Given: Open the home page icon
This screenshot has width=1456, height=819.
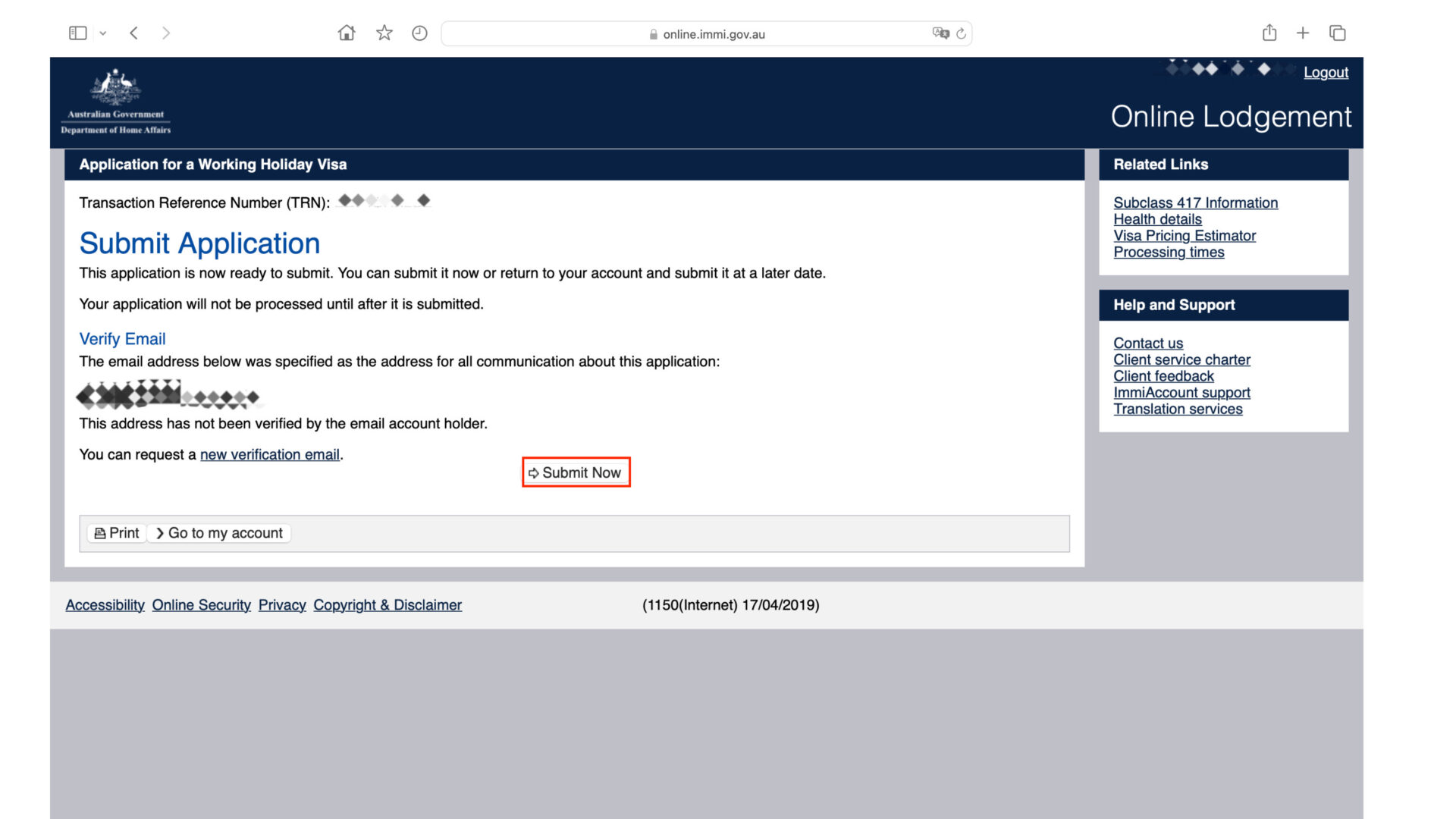Looking at the screenshot, I should 347,33.
